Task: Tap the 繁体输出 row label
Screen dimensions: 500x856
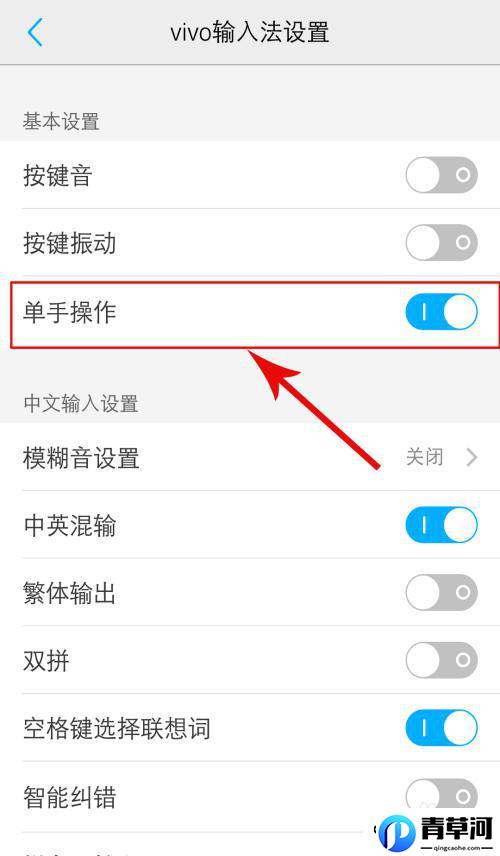Action: pos(69,593)
